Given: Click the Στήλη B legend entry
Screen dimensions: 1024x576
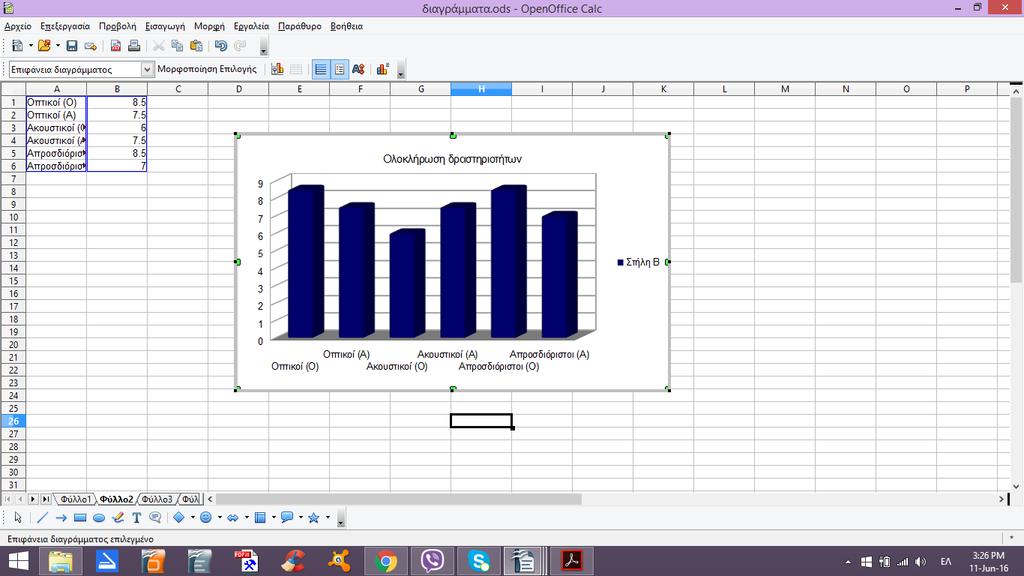Looking at the screenshot, I should pos(638,262).
